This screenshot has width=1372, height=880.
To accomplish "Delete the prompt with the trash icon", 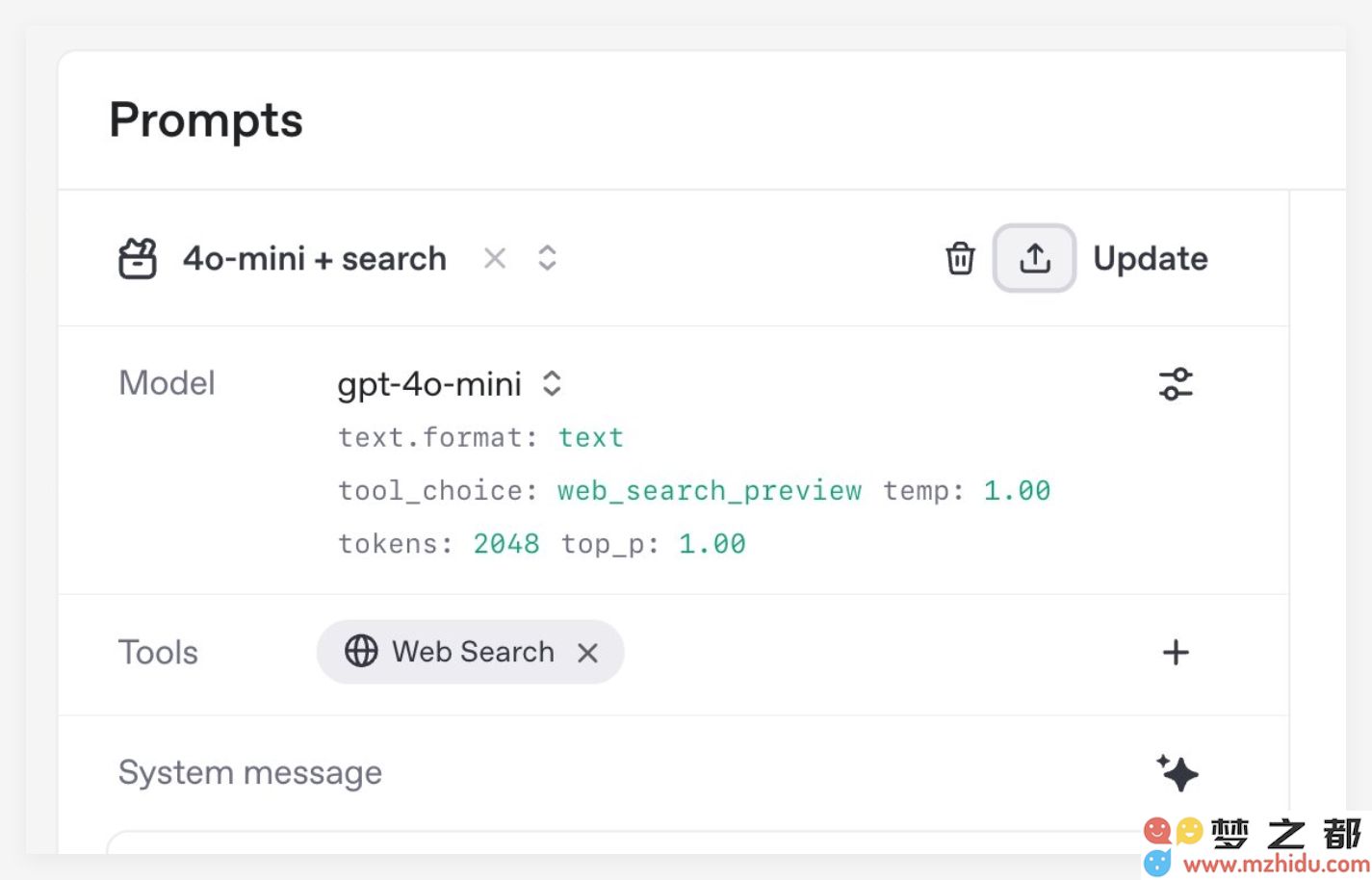I will point(960,258).
